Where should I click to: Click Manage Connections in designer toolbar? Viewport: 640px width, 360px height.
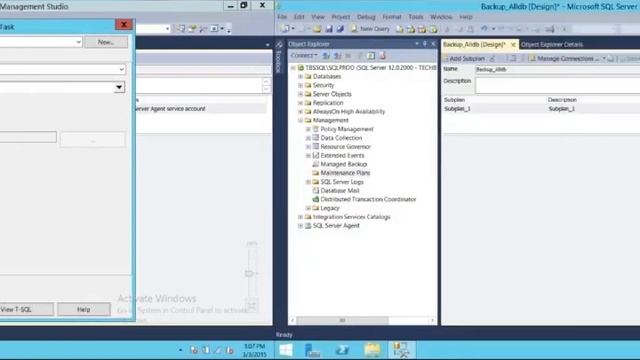[565, 59]
